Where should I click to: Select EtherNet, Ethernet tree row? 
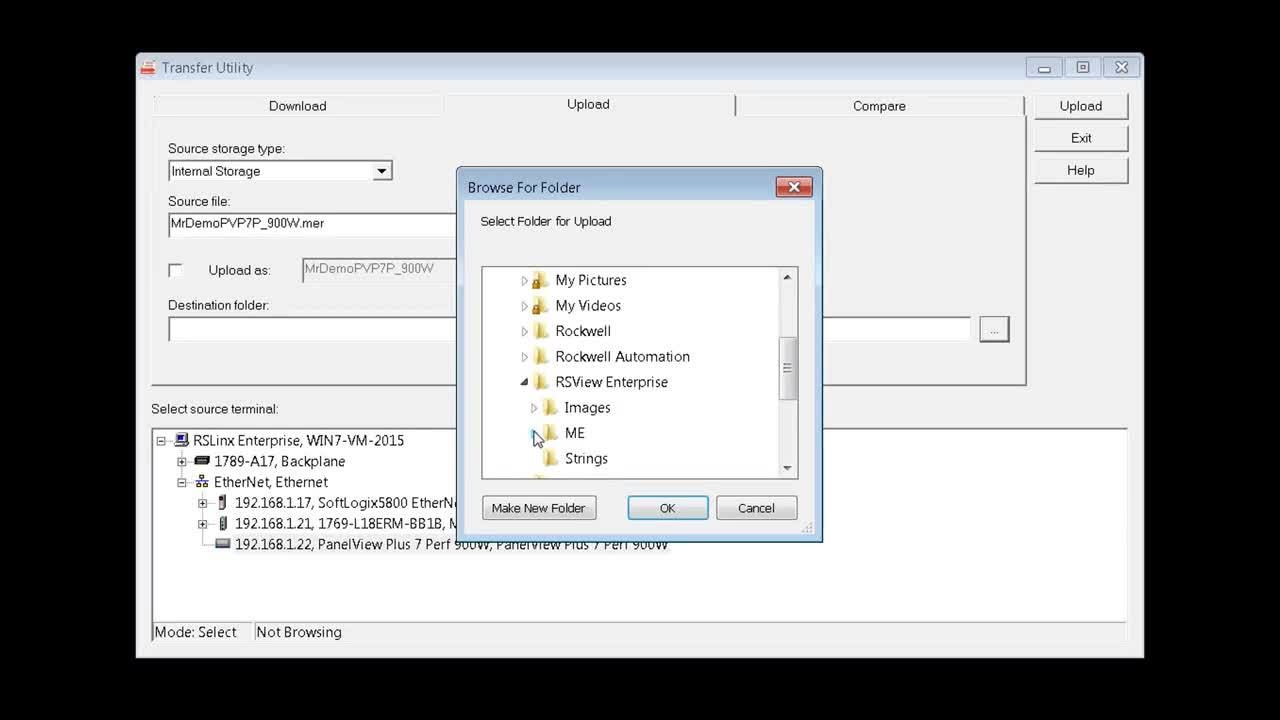(x=271, y=482)
